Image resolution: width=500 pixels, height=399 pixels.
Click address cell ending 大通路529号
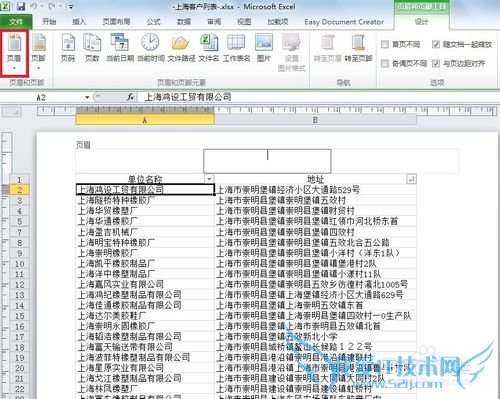coord(315,190)
